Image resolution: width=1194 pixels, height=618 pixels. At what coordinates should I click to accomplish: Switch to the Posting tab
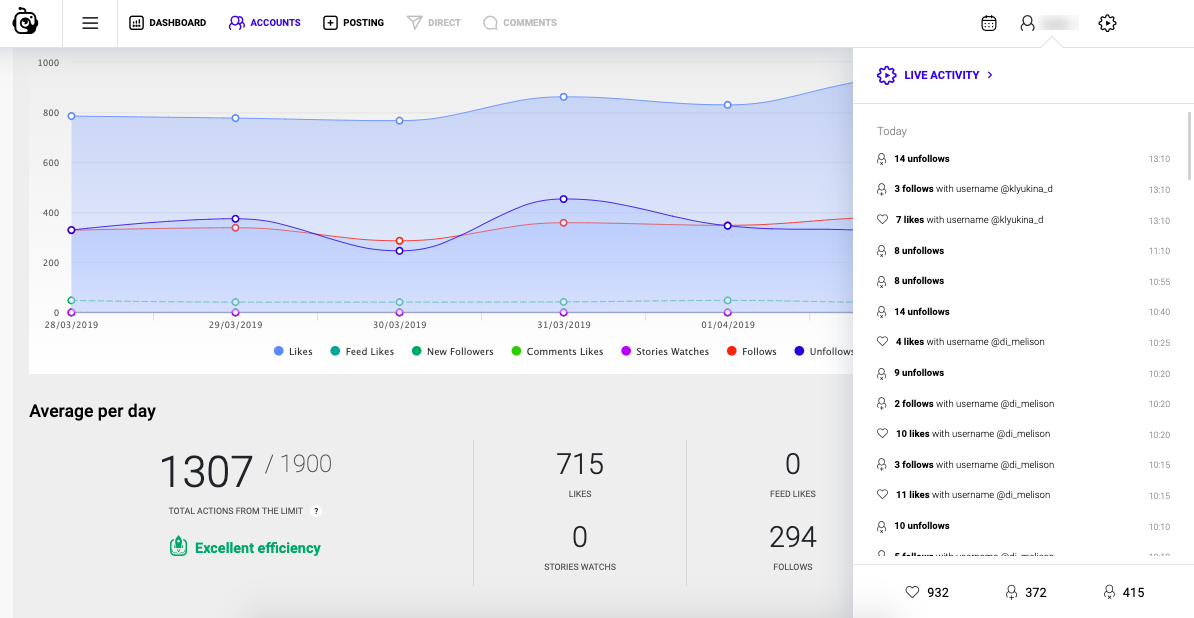pos(353,23)
